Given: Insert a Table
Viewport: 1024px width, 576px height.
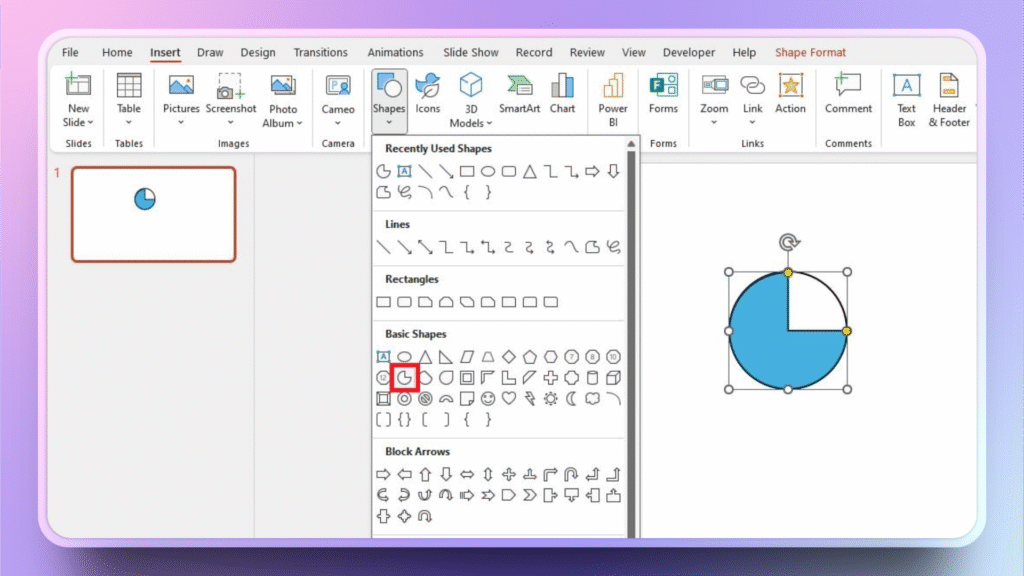Looking at the screenshot, I should click(128, 95).
